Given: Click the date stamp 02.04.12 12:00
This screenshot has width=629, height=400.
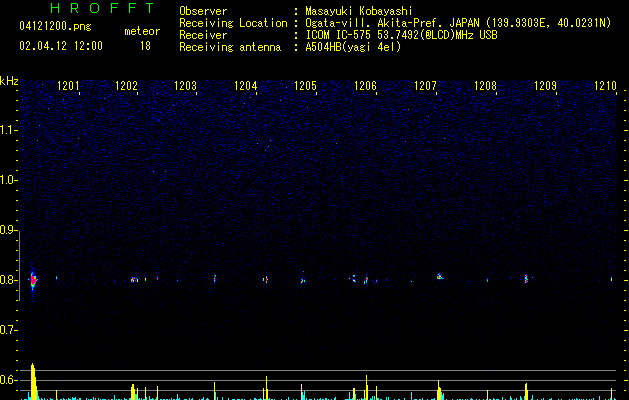Looking at the screenshot, I should (61, 46).
